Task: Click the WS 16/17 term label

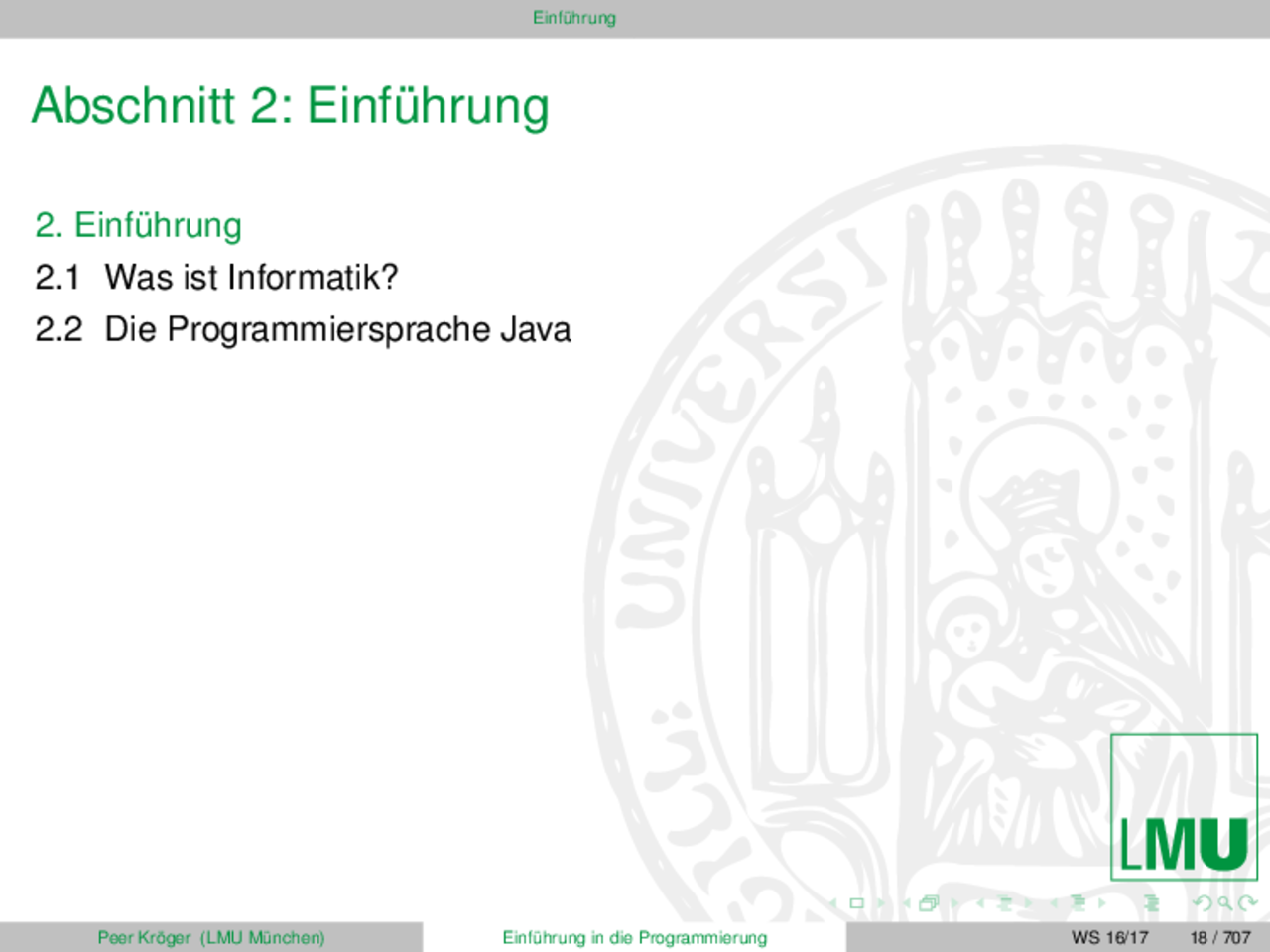Action: (x=1109, y=937)
